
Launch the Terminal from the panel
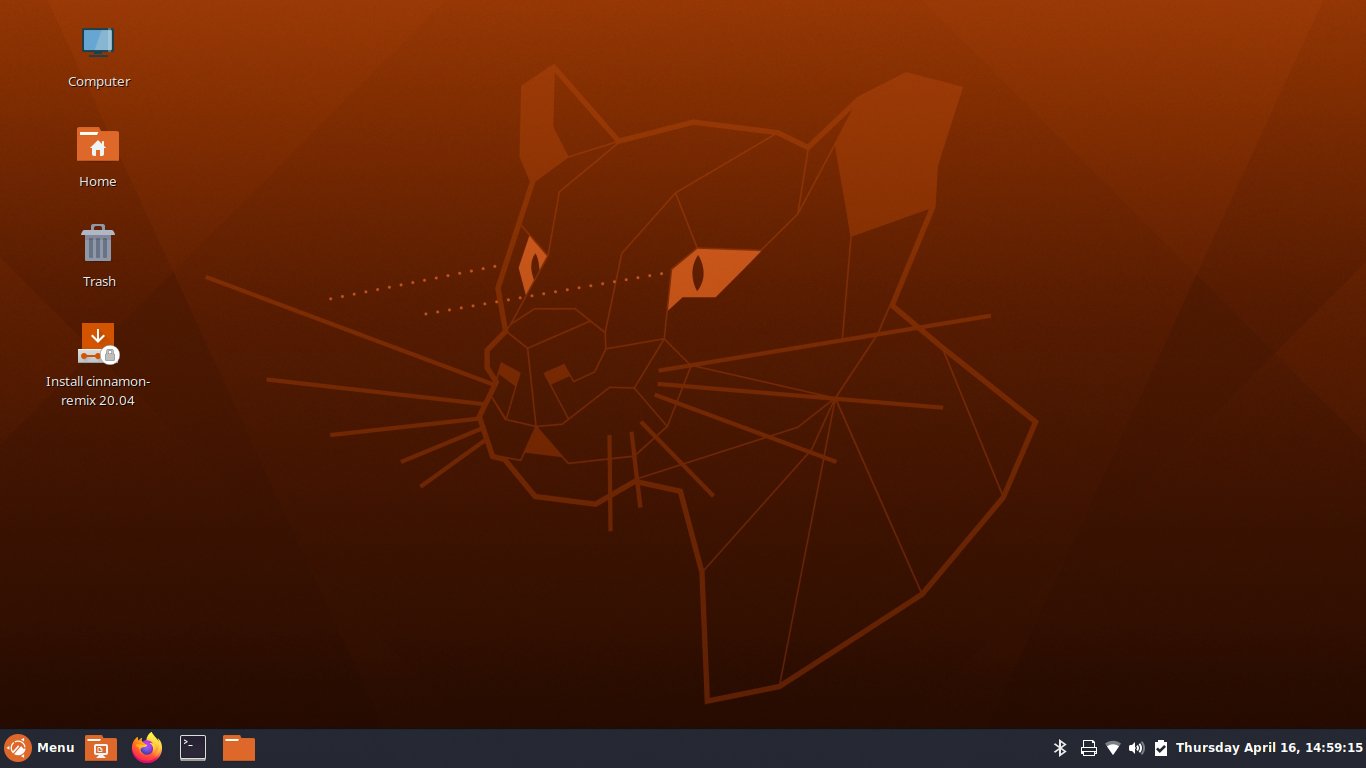(193, 748)
